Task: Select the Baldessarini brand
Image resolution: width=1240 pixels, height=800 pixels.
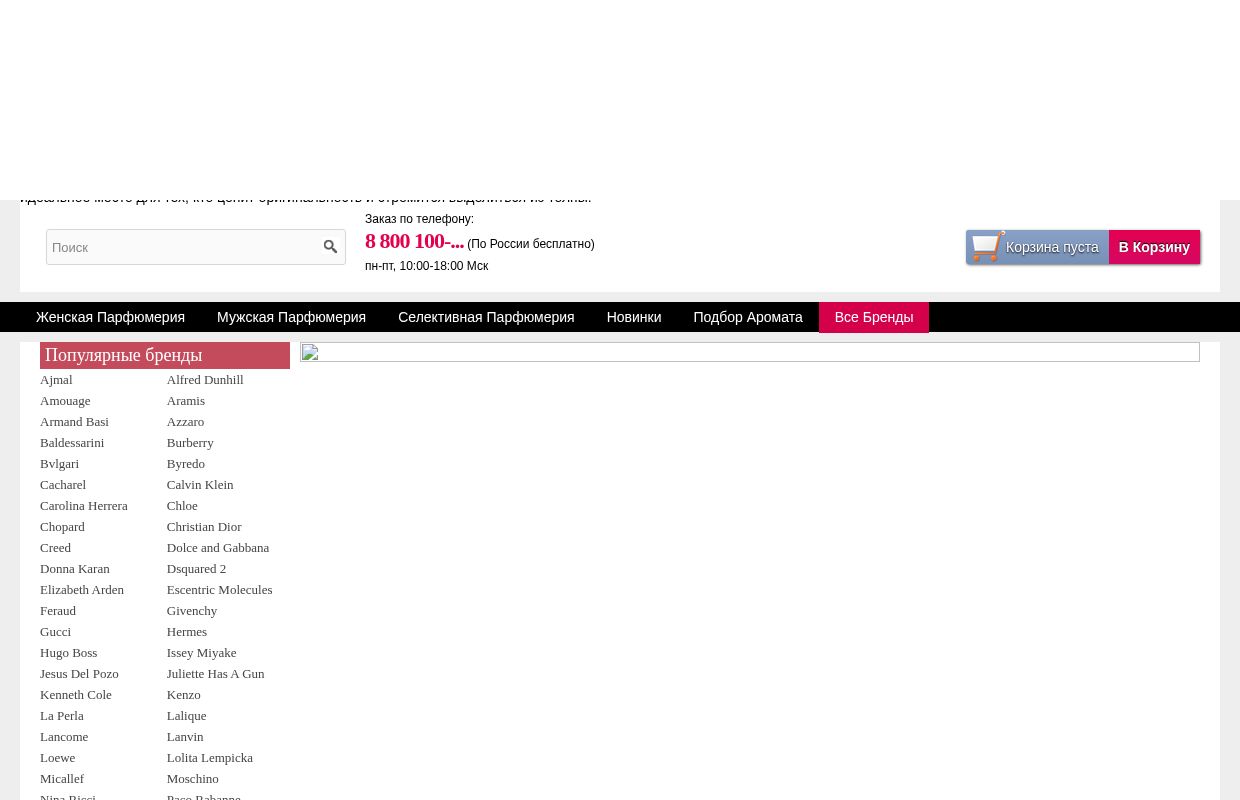Action: pos(72,443)
